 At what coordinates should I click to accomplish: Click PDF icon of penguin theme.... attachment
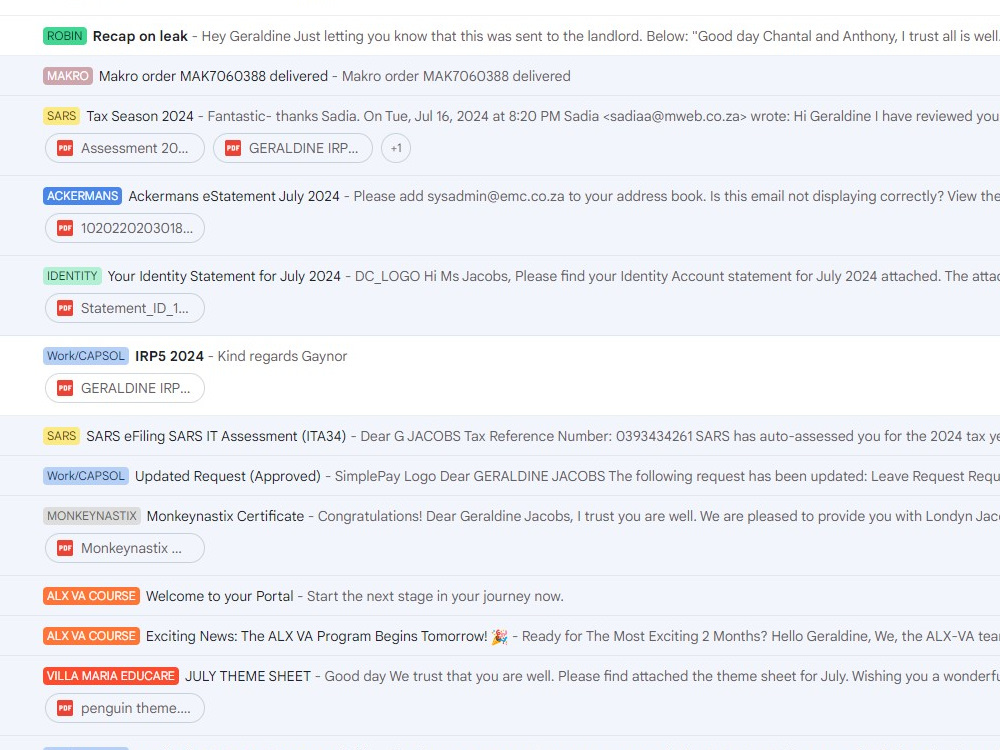point(65,708)
